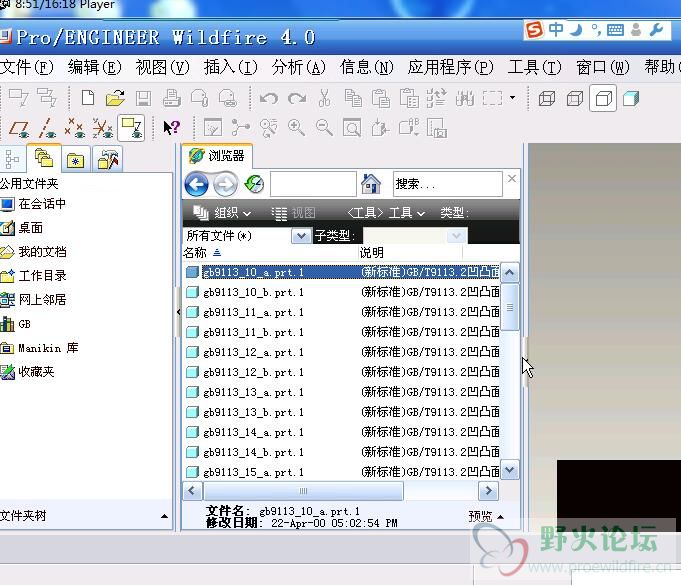
Task: Select 工作目录 working directory
Action: [x=34, y=275]
